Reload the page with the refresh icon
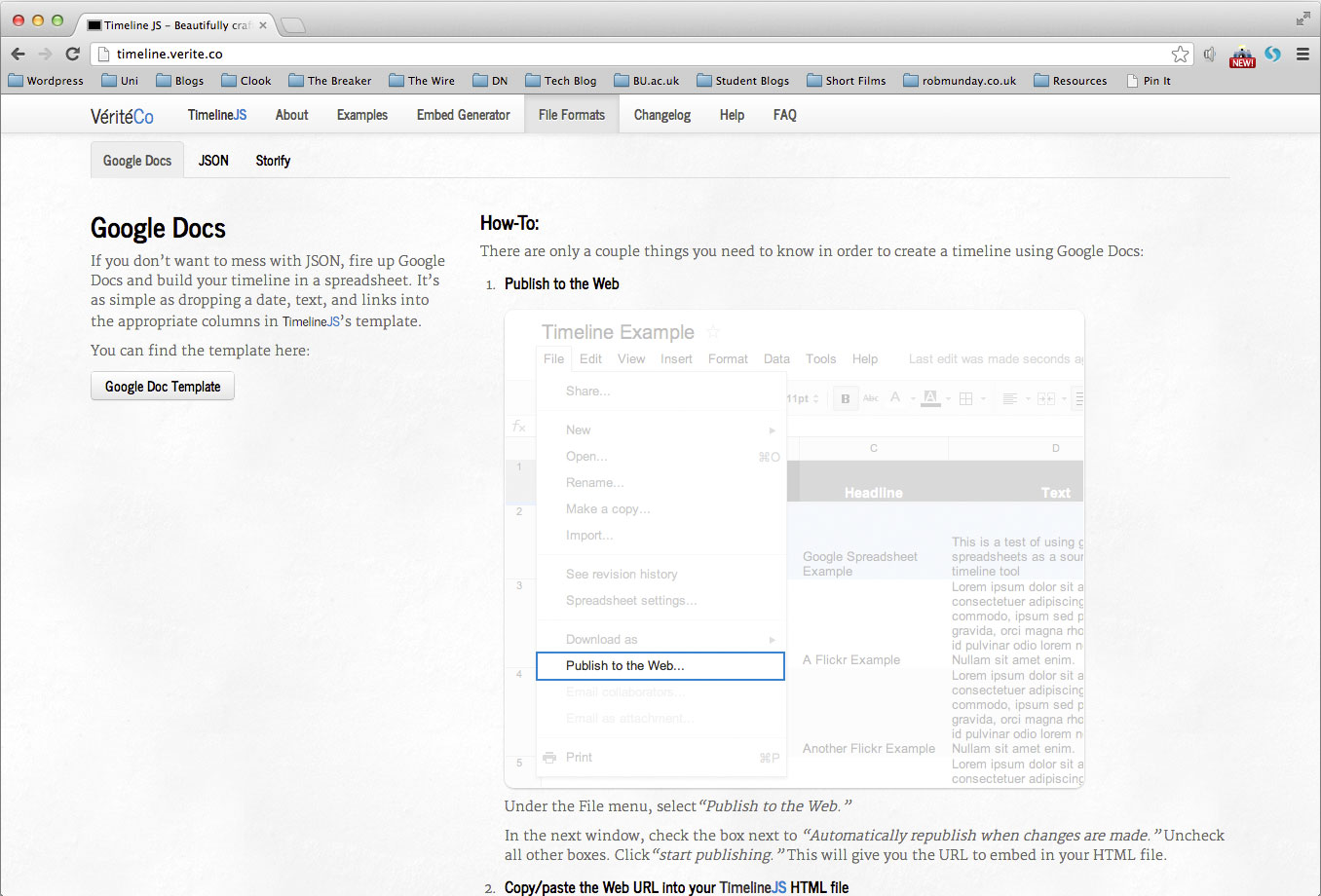This screenshot has width=1321, height=896. click(x=72, y=54)
